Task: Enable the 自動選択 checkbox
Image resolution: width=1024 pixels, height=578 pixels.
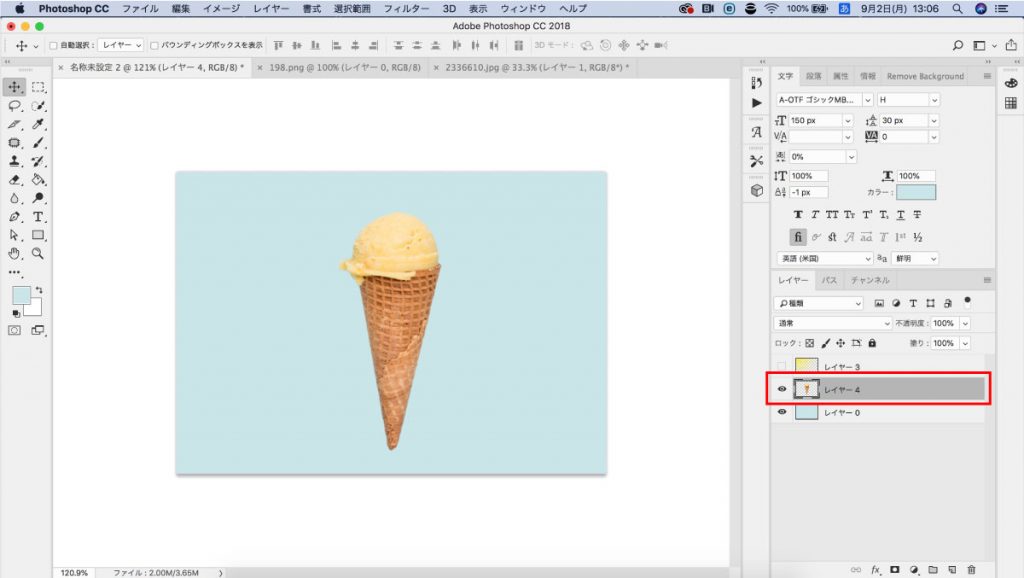Action: pyautogui.click(x=54, y=46)
